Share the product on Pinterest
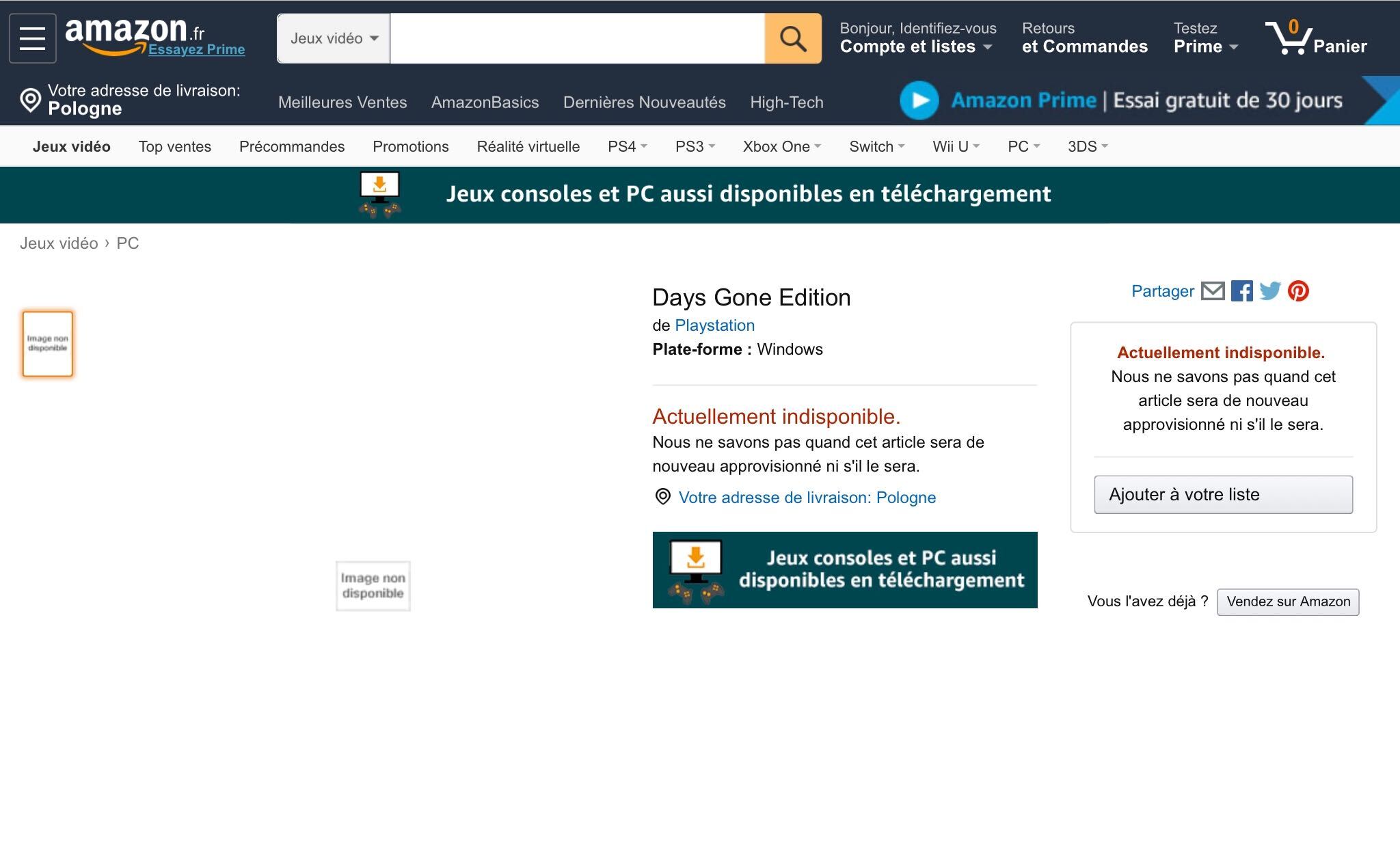Screen dimensions: 1400x853 click(1298, 290)
